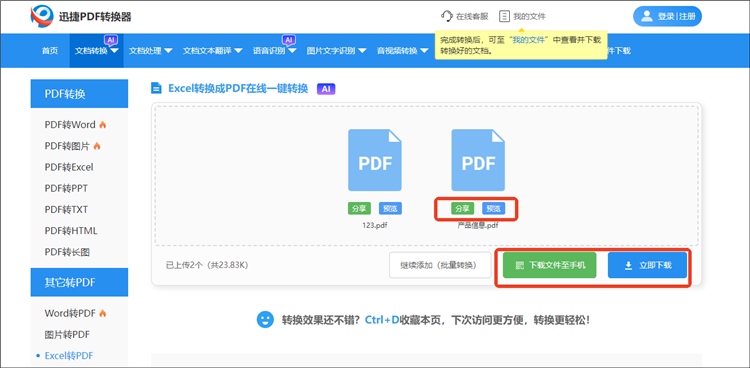Click the fire icon next to PDF转图片
This screenshot has height=368, width=750.
click(97, 146)
